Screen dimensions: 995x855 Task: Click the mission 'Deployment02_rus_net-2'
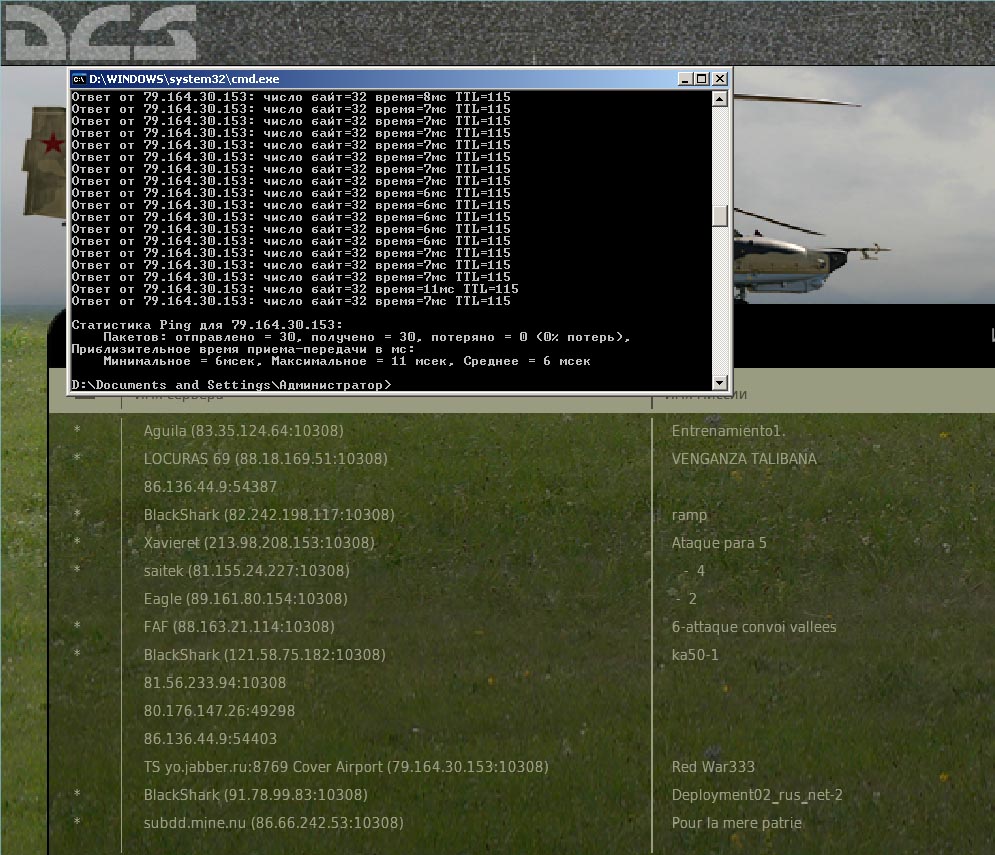(x=757, y=795)
